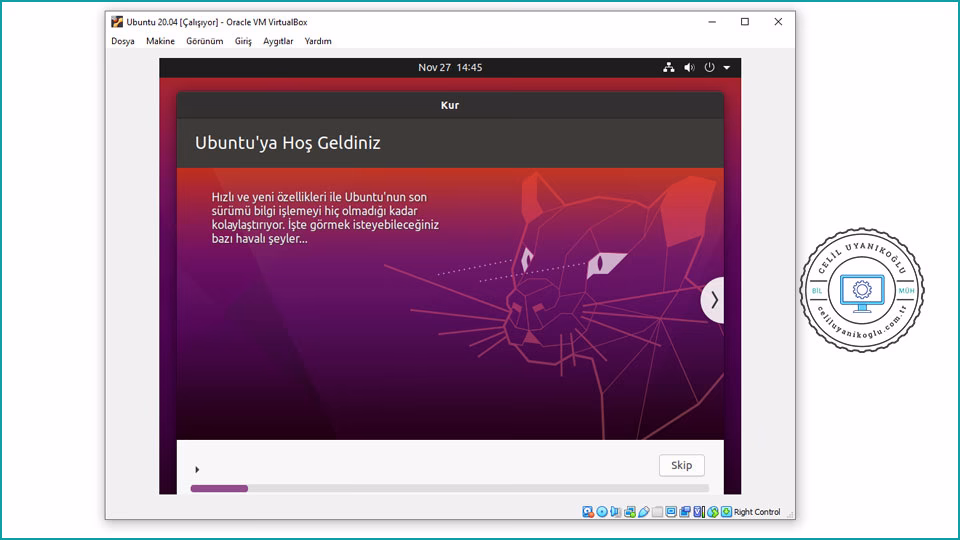Go to next slide with right chevron
Image resolution: width=960 pixels, height=540 pixels.
tap(713, 300)
